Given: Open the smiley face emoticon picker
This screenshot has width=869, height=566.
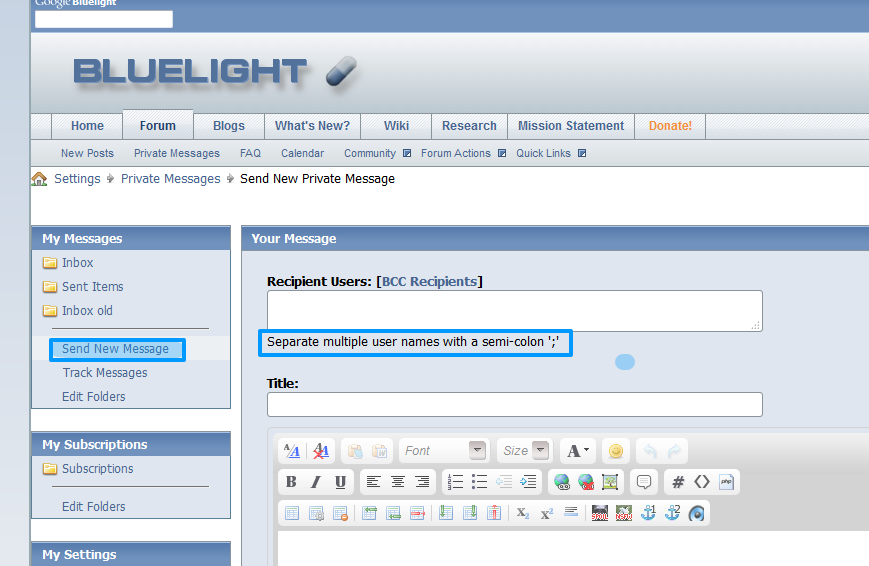Looking at the screenshot, I should (615, 451).
